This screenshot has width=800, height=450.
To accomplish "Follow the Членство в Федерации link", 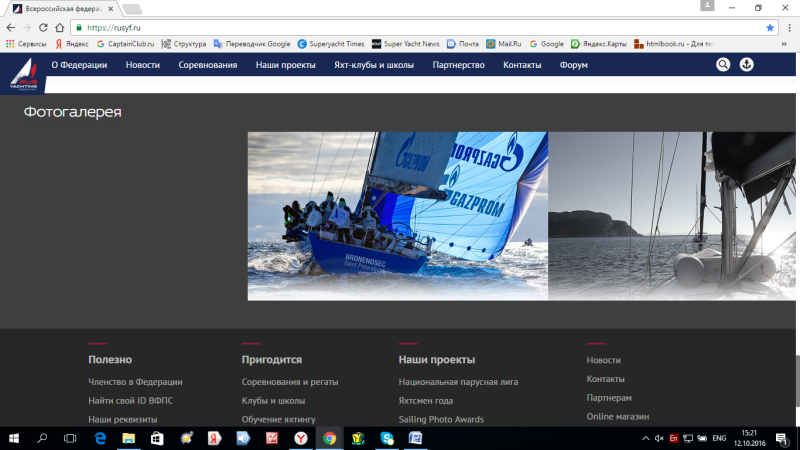I will point(135,382).
